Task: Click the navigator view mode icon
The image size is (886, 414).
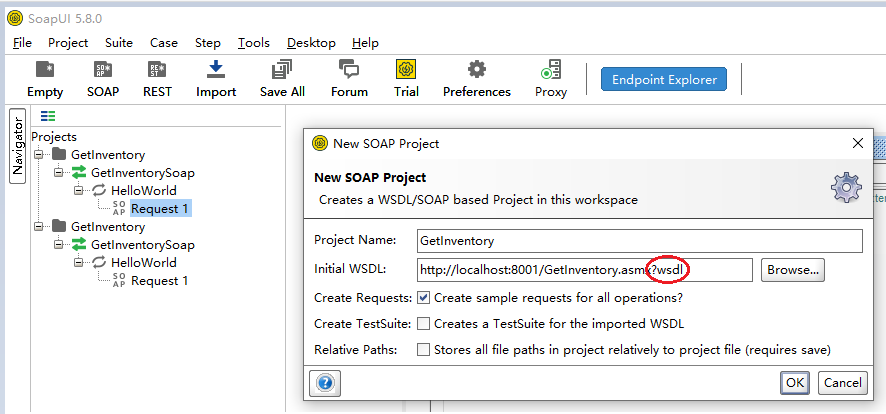Action: (x=49, y=116)
